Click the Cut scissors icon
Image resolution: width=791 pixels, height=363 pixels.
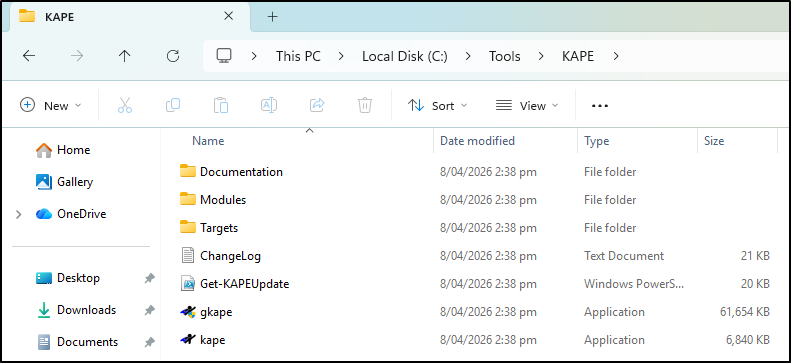125,105
